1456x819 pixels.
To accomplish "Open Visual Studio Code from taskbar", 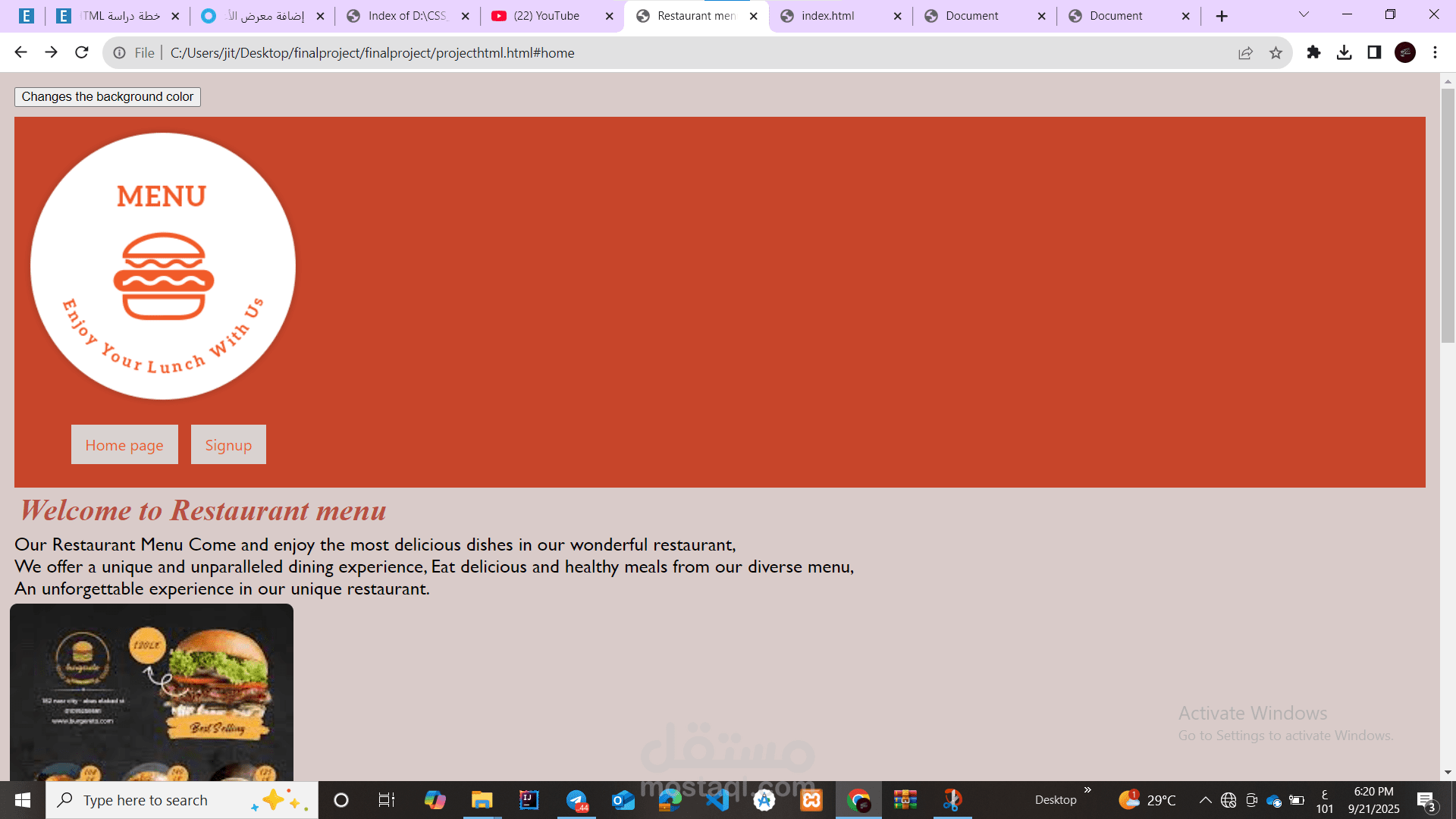I will pyautogui.click(x=717, y=800).
